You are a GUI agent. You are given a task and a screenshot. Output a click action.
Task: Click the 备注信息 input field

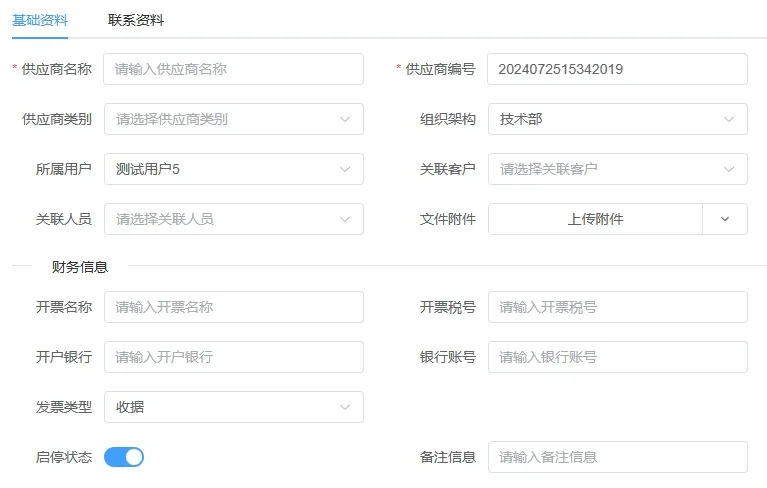click(x=618, y=457)
